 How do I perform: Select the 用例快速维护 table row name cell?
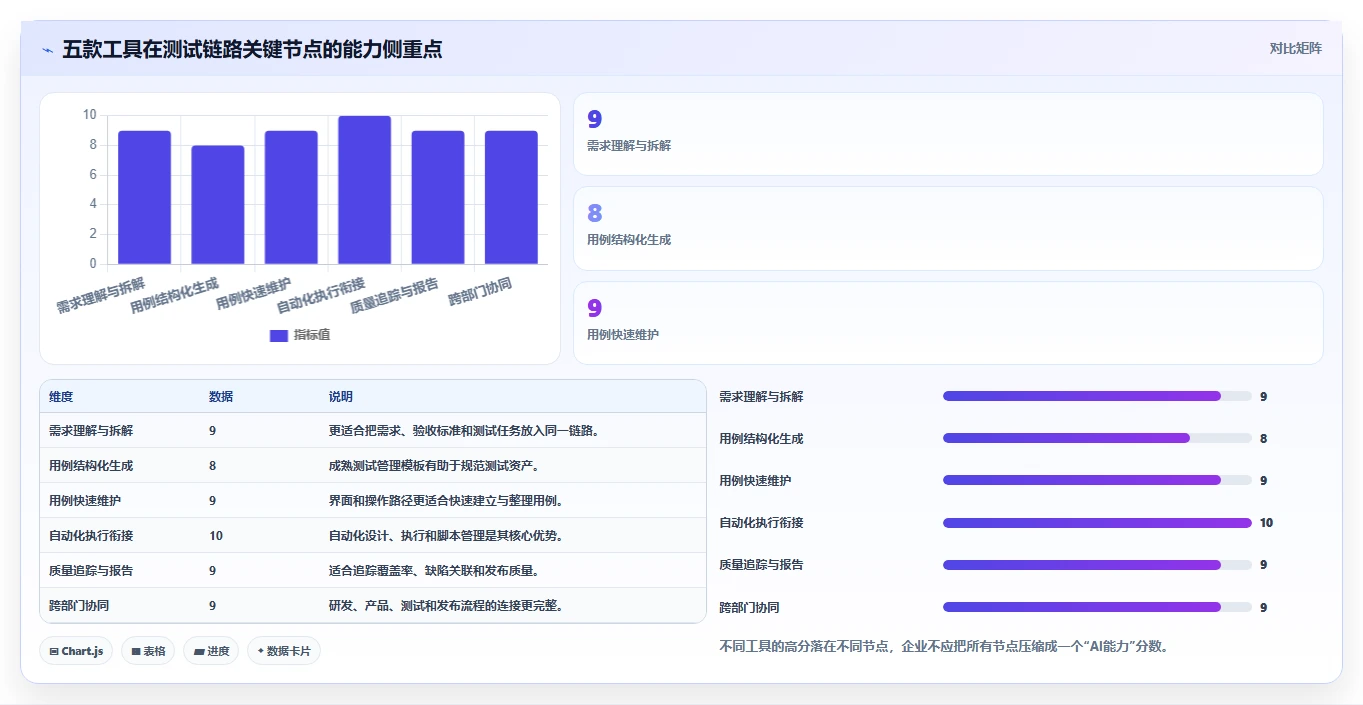pyautogui.click(x=85, y=501)
